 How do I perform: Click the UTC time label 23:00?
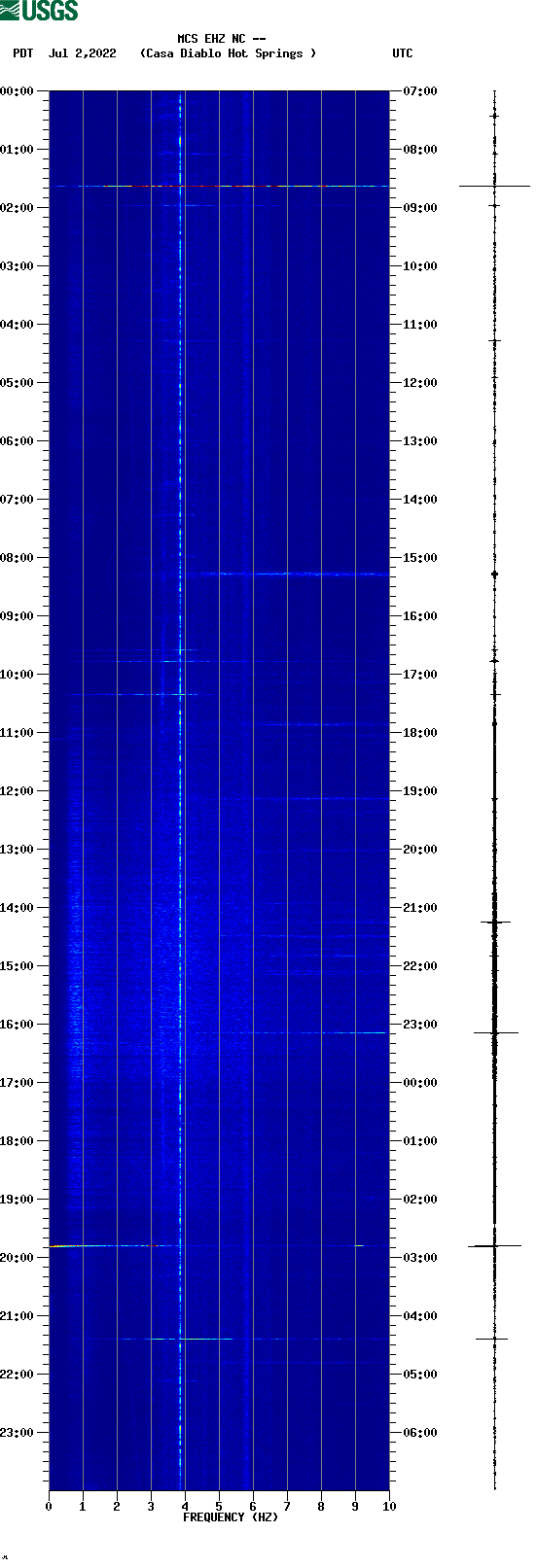coord(420,1025)
